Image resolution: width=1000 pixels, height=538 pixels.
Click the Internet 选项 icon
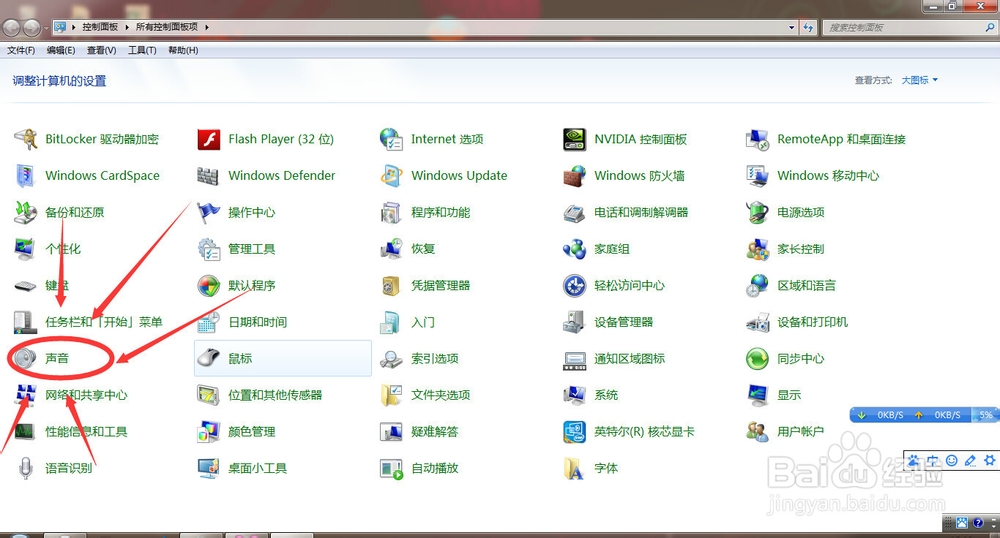point(391,139)
